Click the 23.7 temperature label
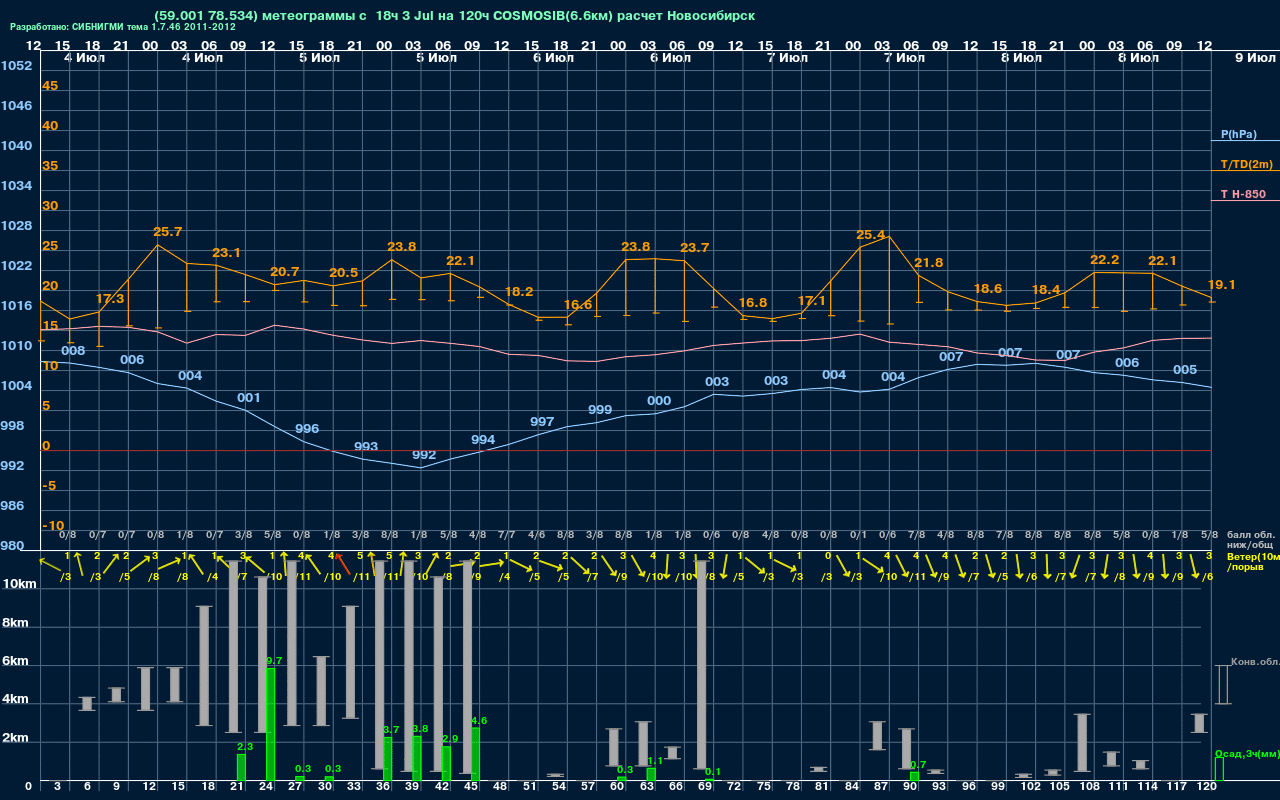Viewport: 1280px width, 800px height. (695, 248)
